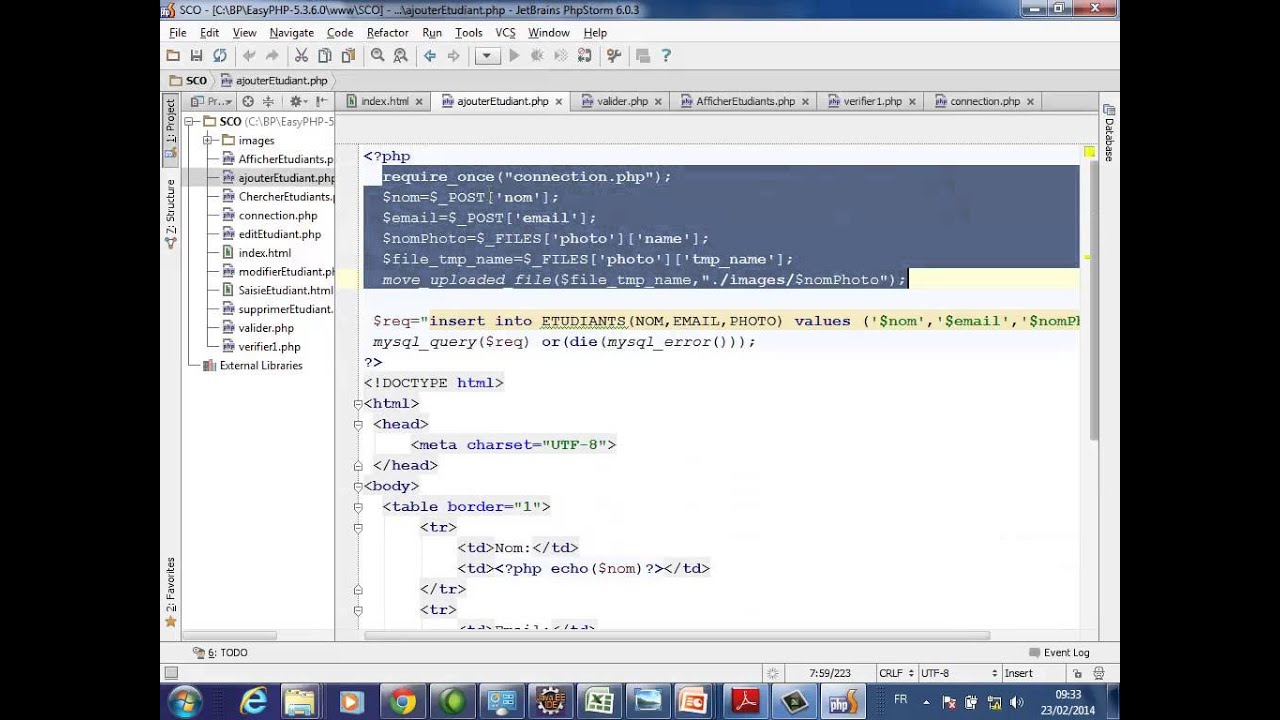Image resolution: width=1280 pixels, height=720 pixels.
Task: Click the Synchronize refresh icon
Action: click(x=219, y=56)
